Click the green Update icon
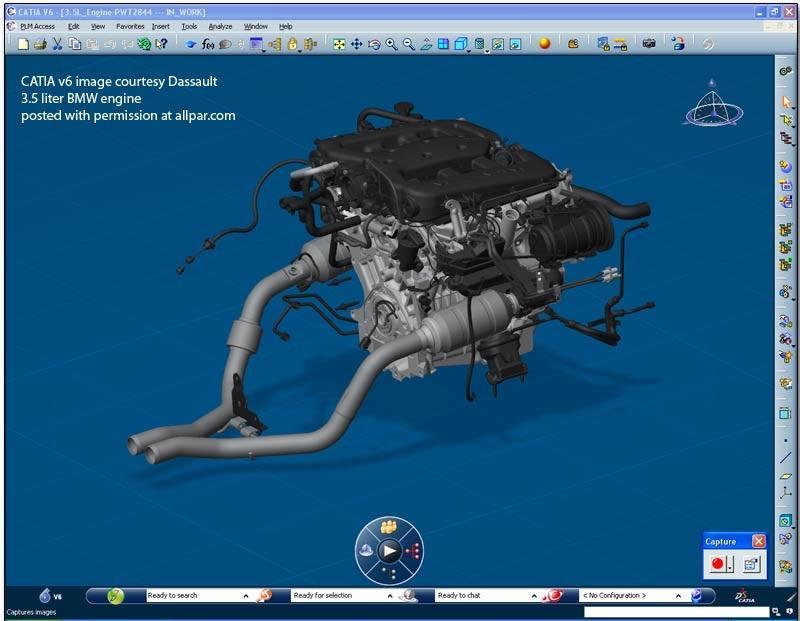The height and width of the screenshot is (621, 800). (144, 44)
